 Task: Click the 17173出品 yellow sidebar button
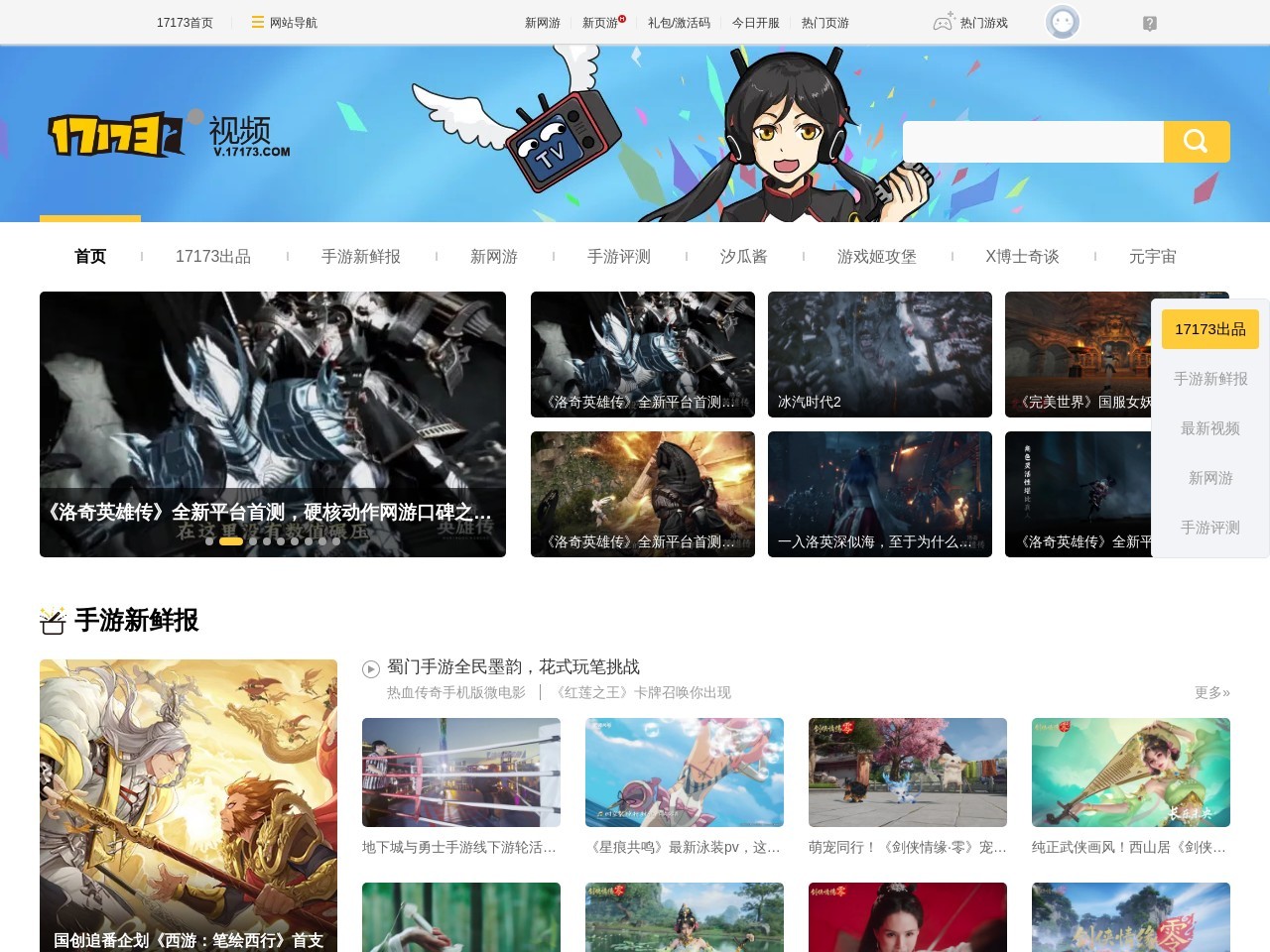(x=1209, y=329)
